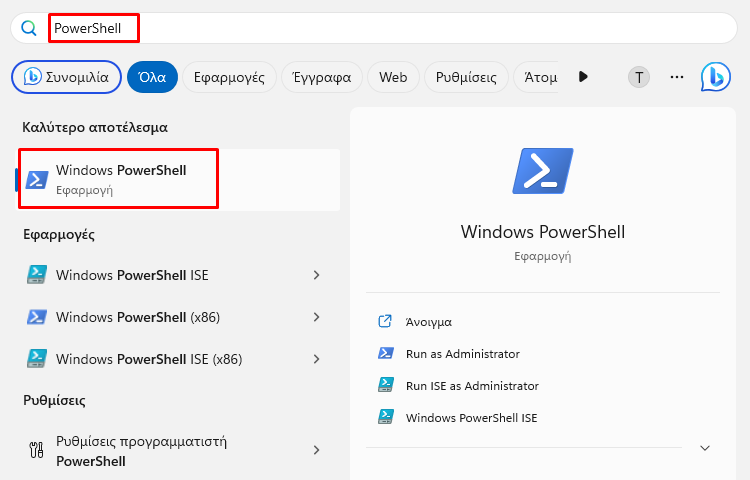Click the Windows PowerShell best match icon

point(37,180)
